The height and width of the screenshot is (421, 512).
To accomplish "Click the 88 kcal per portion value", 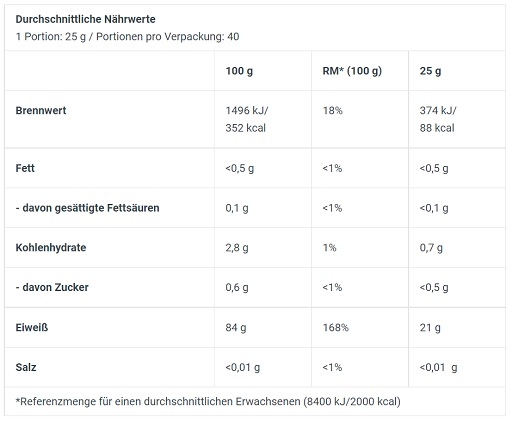I will 437,128.
